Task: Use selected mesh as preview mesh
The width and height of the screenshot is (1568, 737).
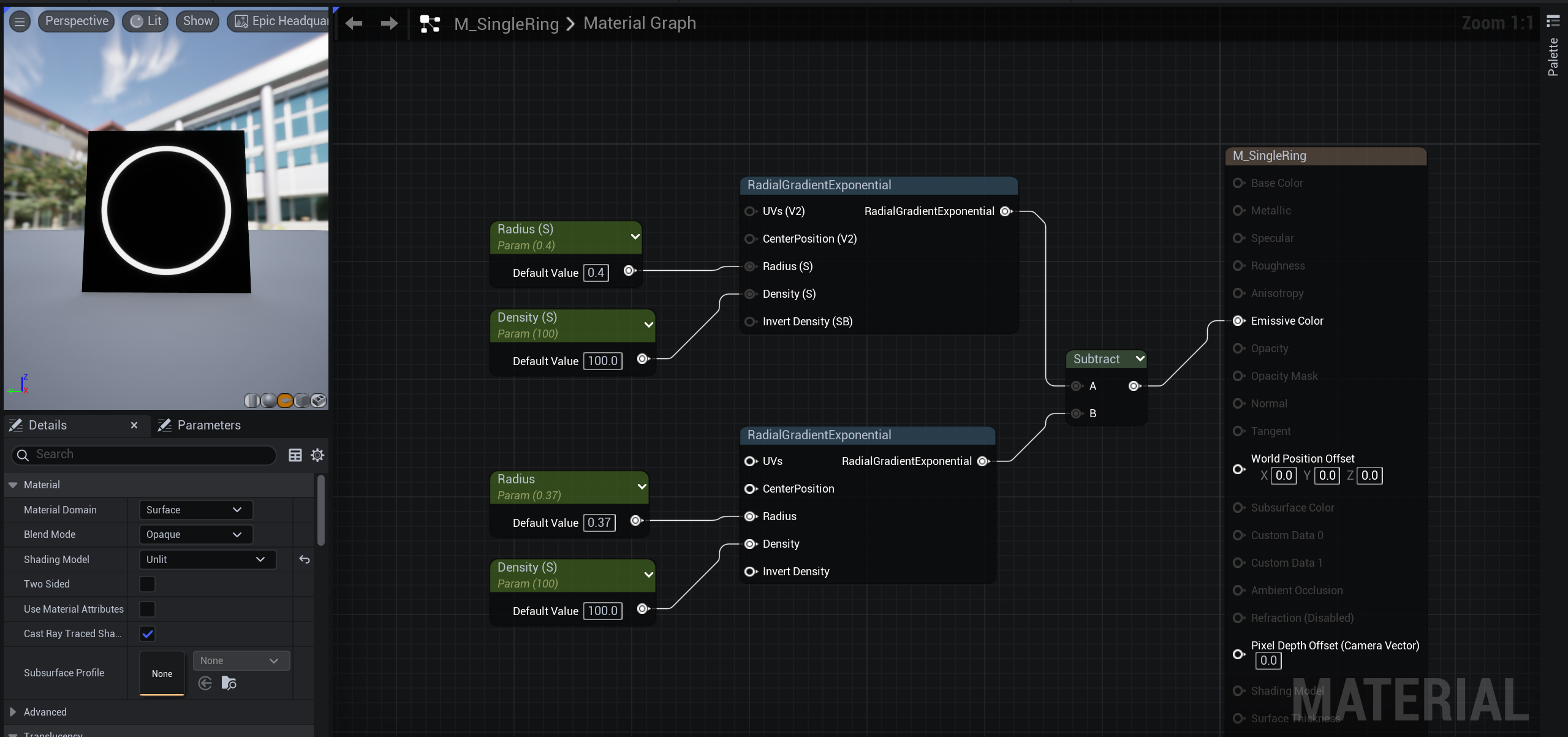Action: pos(318,401)
